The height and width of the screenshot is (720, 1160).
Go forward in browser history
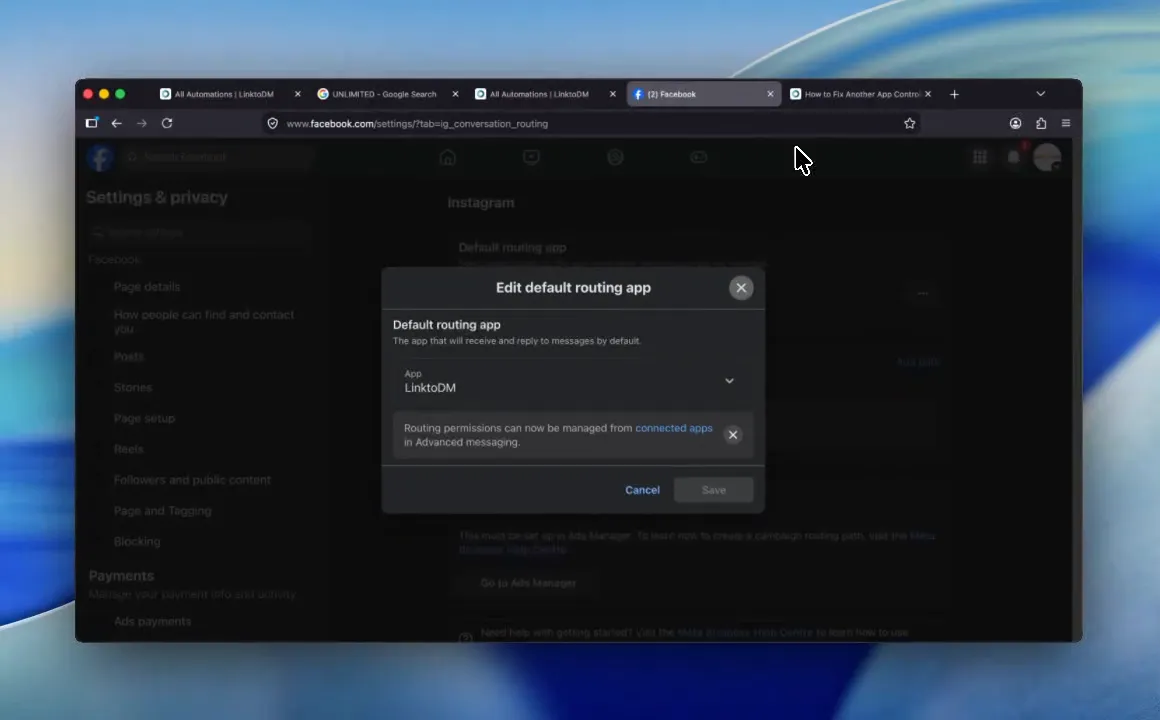(x=141, y=124)
